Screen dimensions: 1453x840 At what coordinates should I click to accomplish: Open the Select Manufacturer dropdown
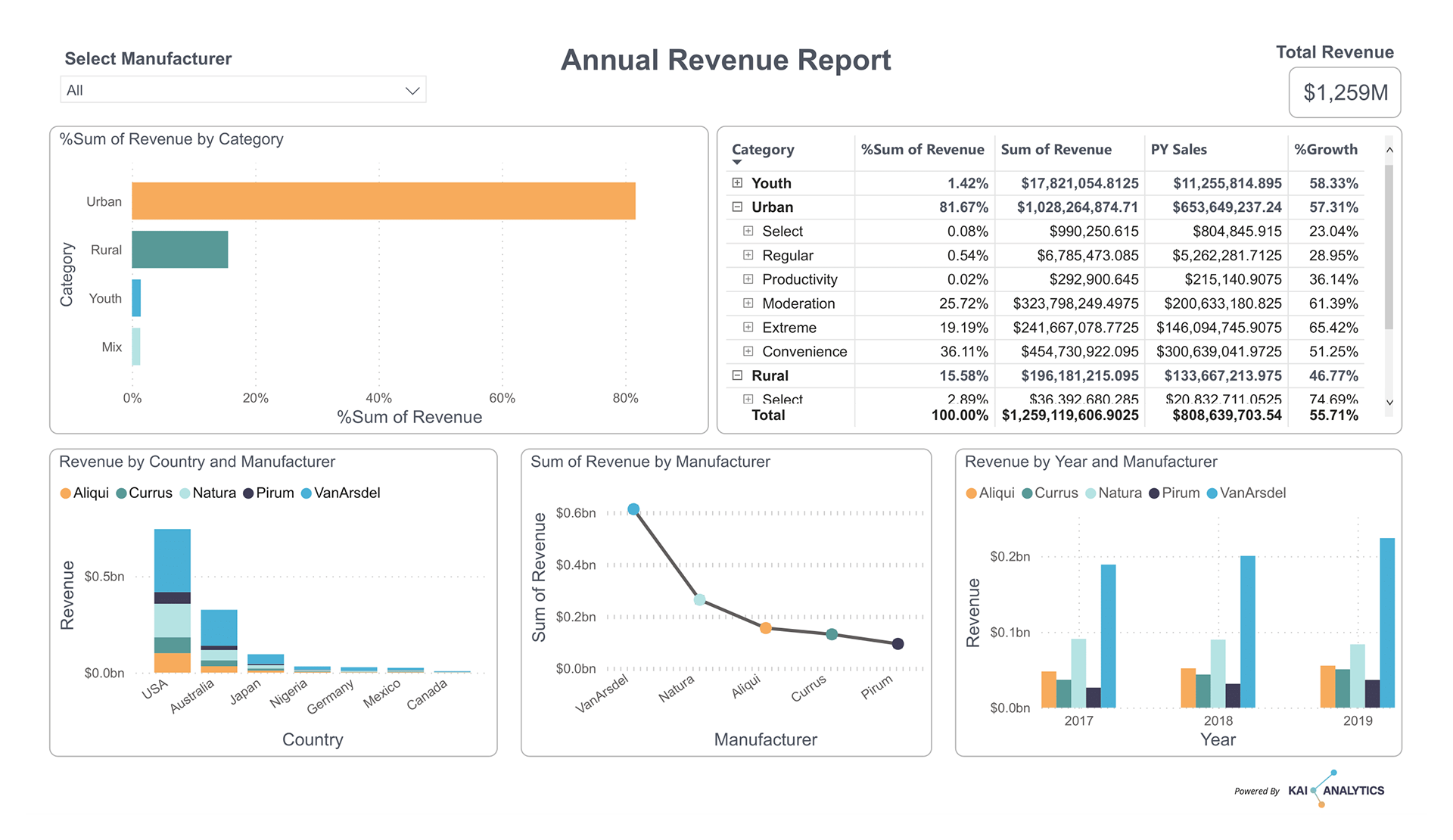[x=243, y=90]
